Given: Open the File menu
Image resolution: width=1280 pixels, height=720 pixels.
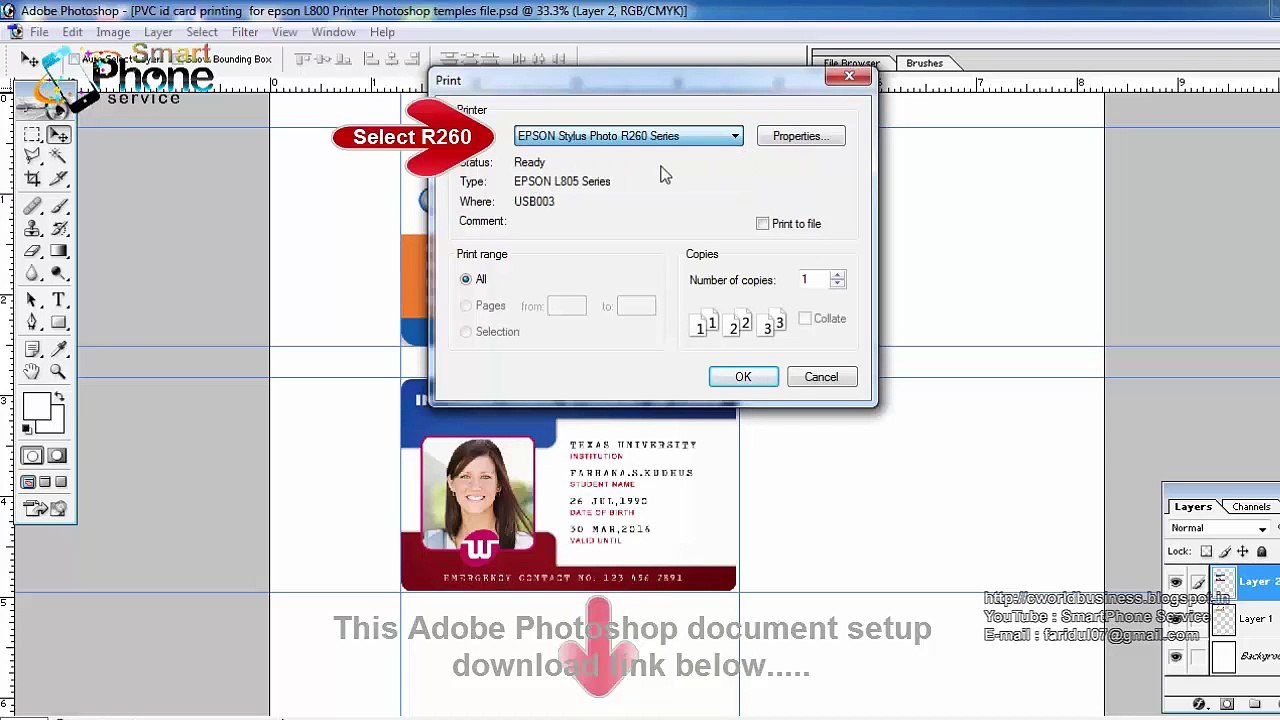Looking at the screenshot, I should (x=39, y=32).
